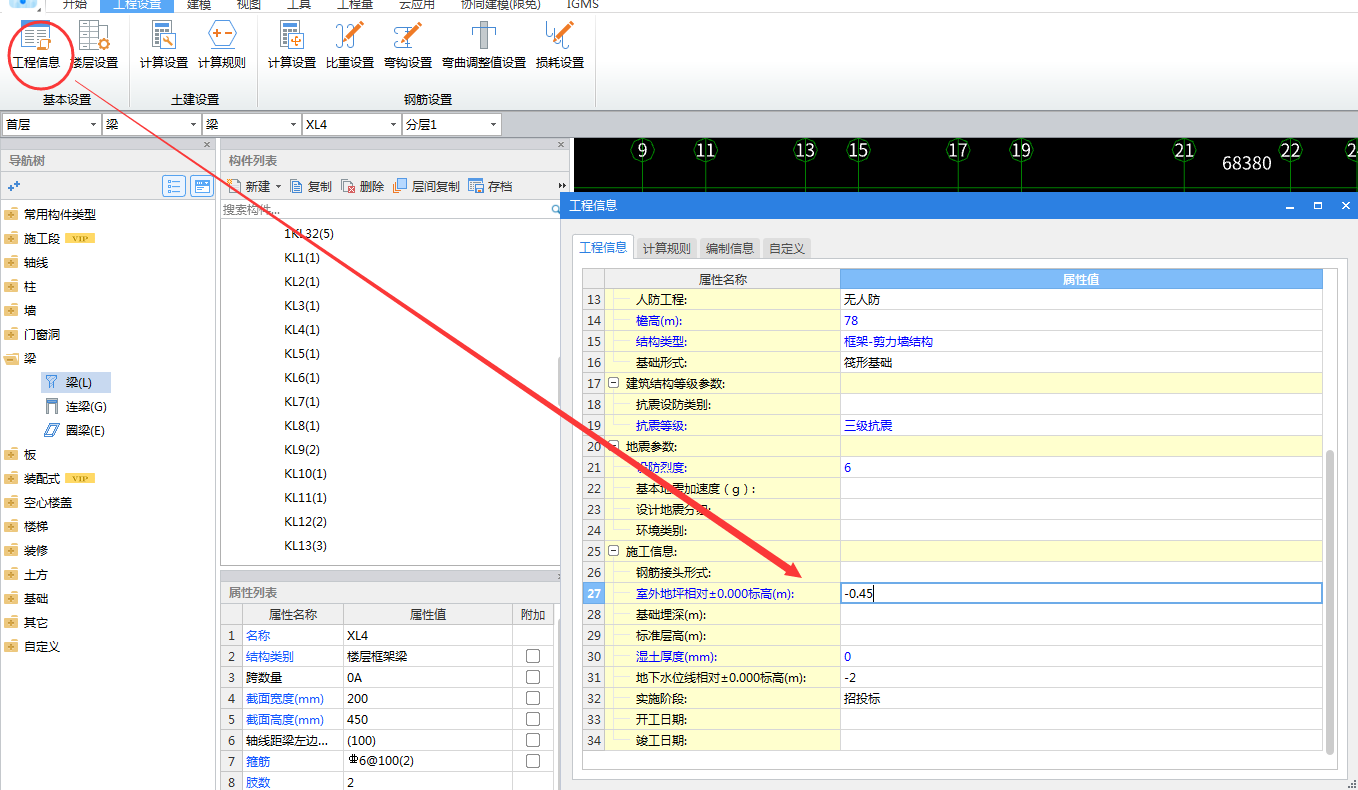
Task: Click 新建 in the component list toolbar
Action: 249,186
